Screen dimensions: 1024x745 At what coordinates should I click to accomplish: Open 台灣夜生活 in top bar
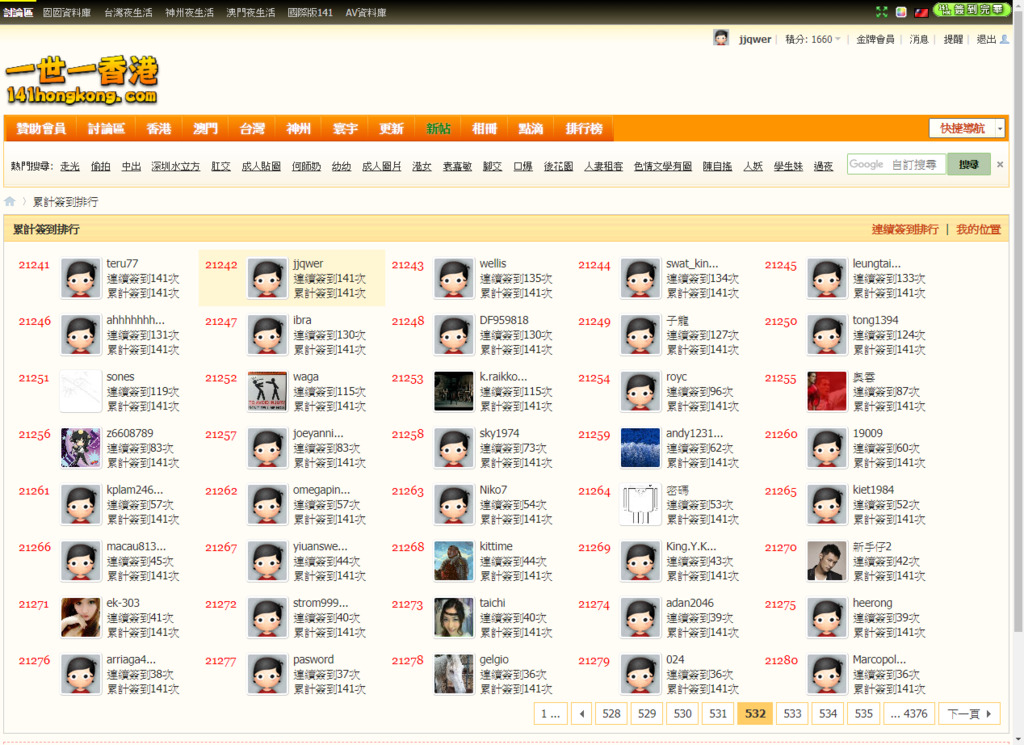pos(128,12)
